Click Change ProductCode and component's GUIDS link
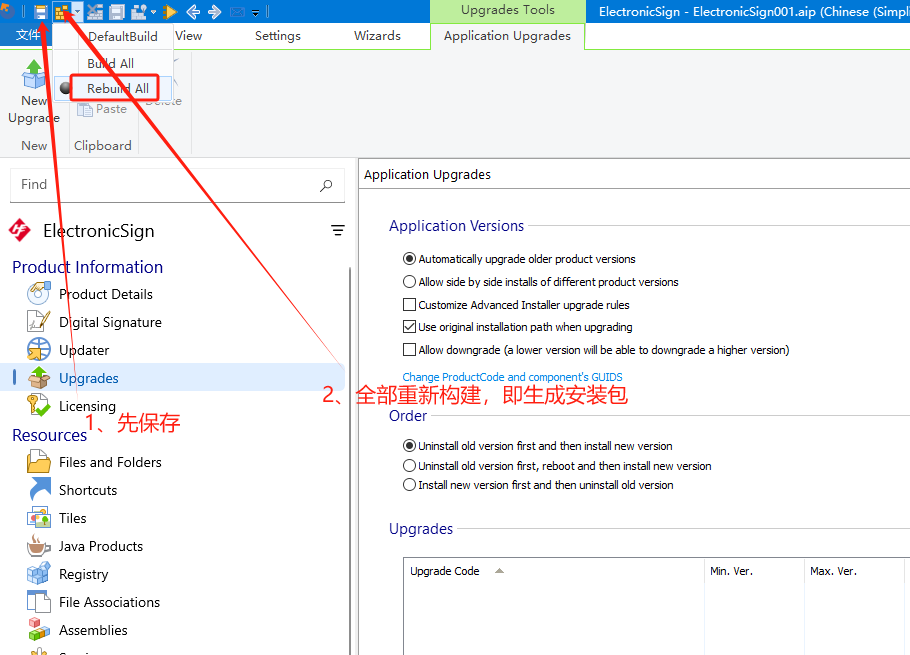 [x=512, y=377]
